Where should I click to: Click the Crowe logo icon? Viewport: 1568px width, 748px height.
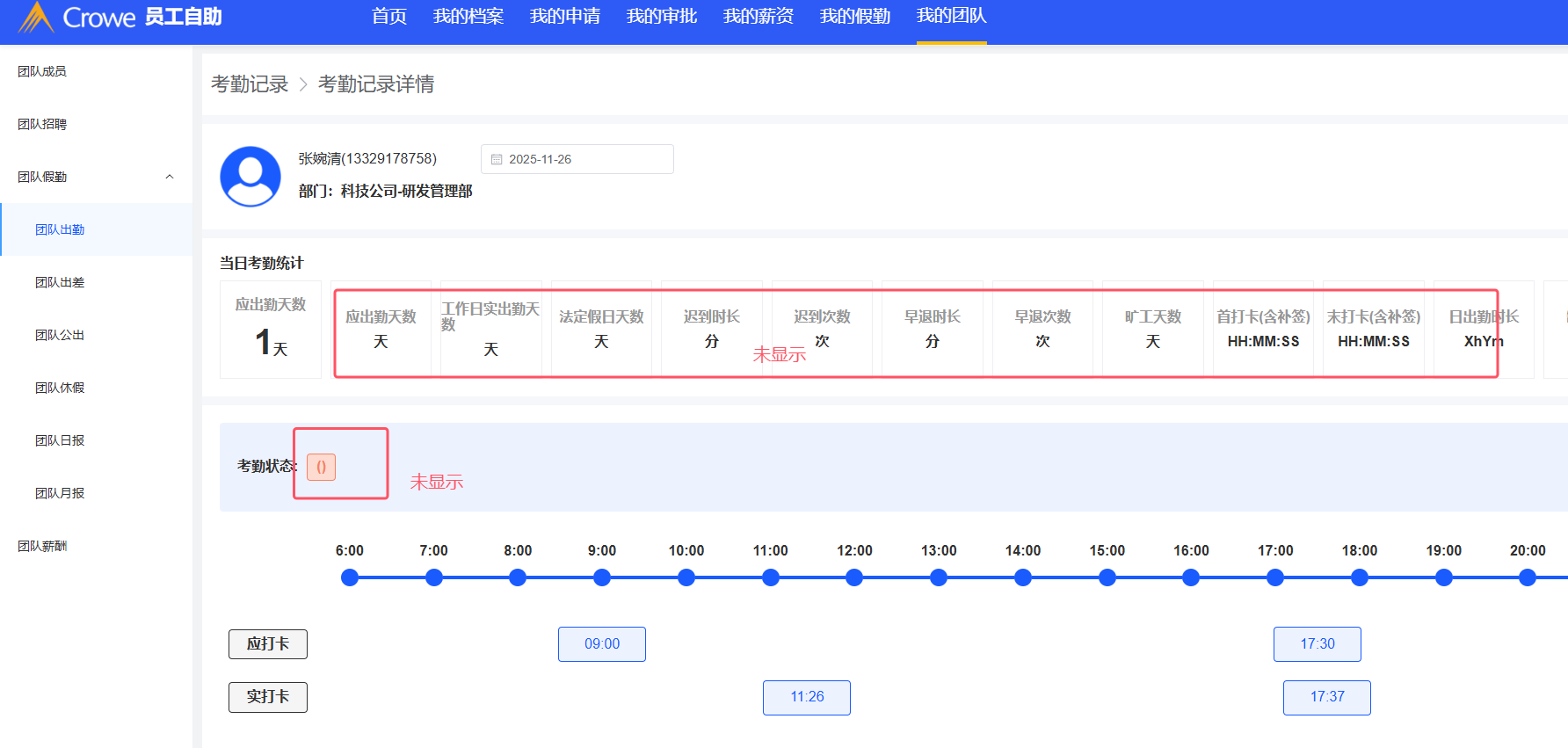(x=36, y=18)
